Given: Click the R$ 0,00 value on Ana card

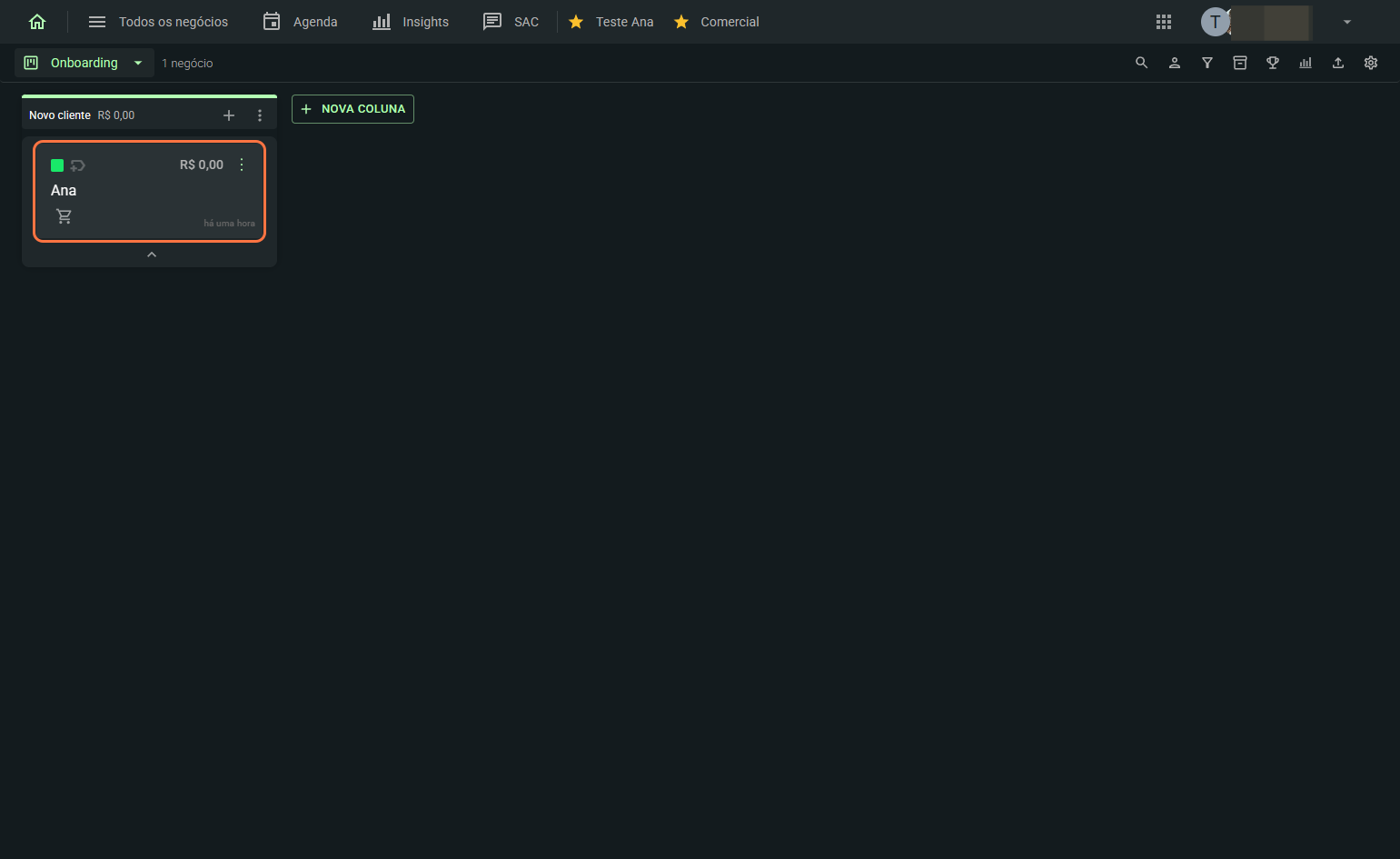Looking at the screenshot, I should 202,165.
